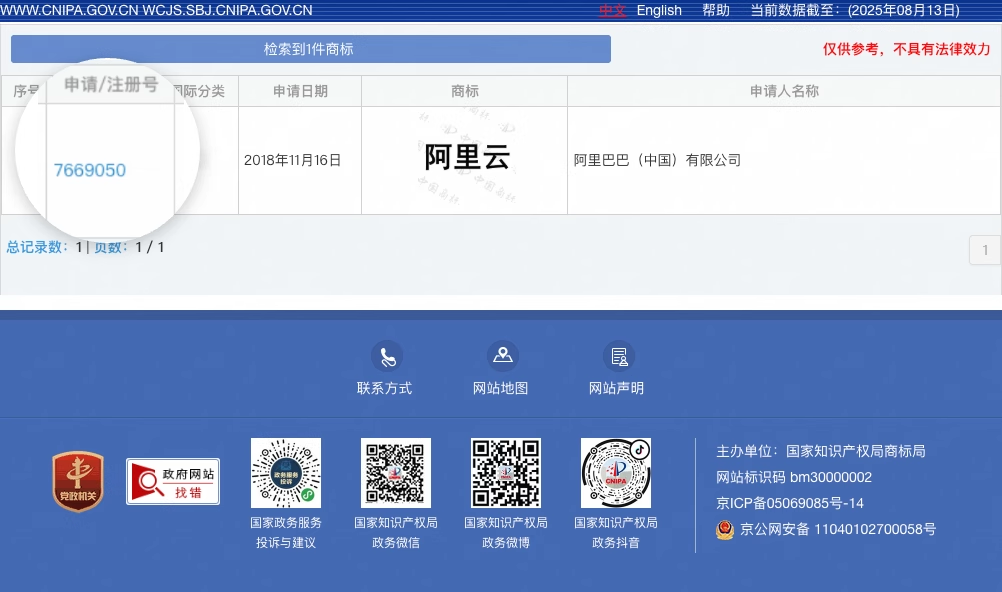
Task: Click the 当前数据截至 date text
Action: point(855,11)
